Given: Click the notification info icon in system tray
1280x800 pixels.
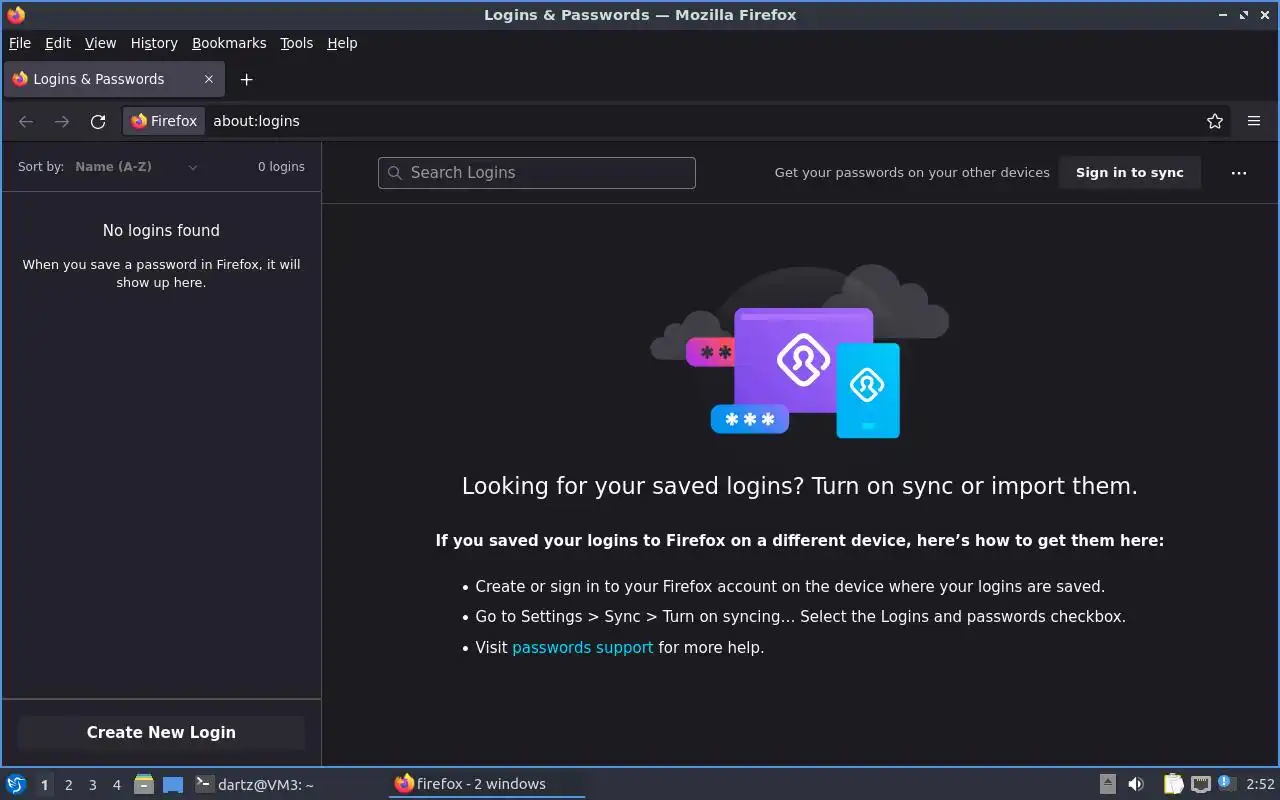Looking at the screenshot, I should click(x=1227, y=783).
